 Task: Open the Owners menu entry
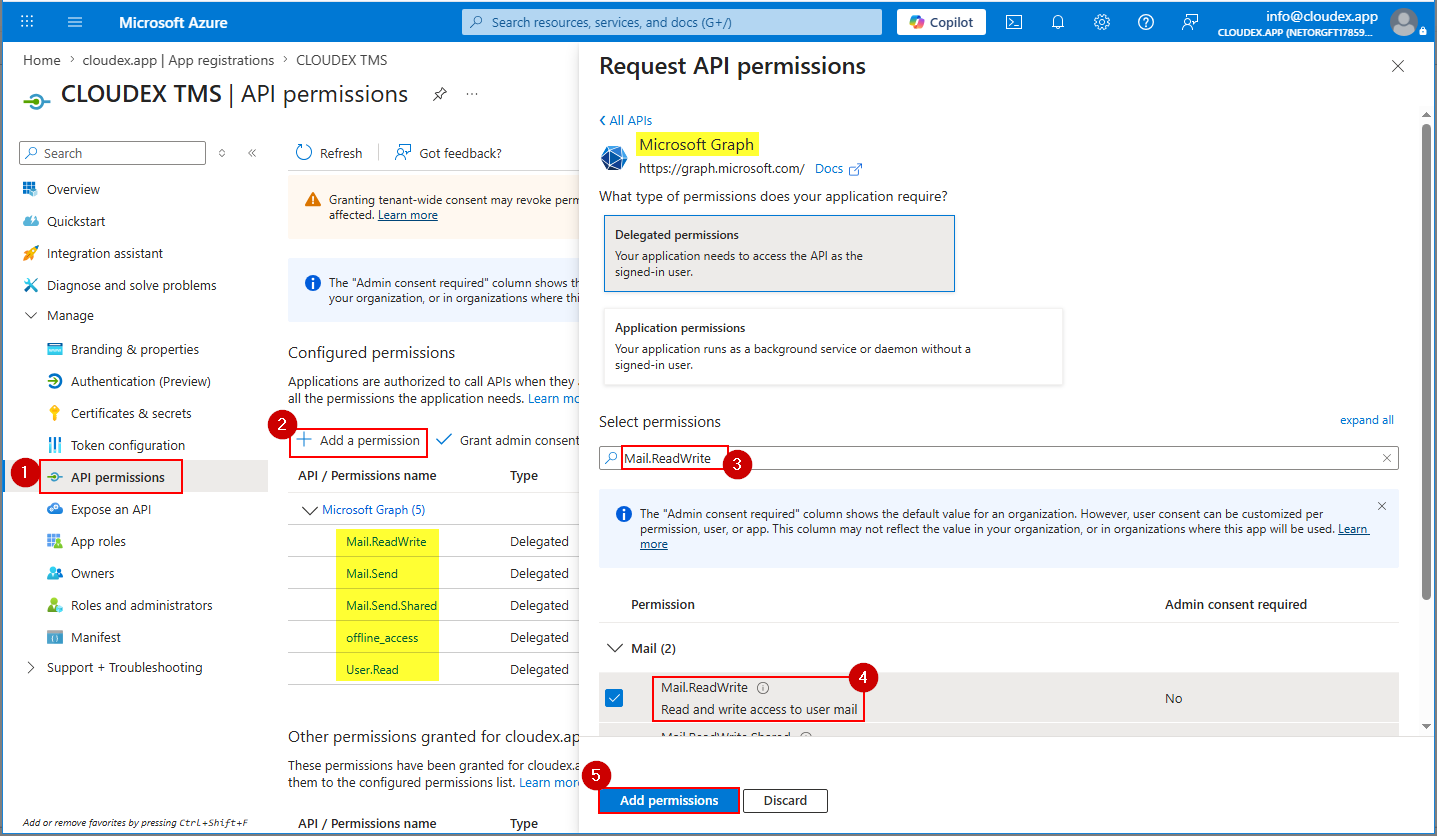coord(93,573)
